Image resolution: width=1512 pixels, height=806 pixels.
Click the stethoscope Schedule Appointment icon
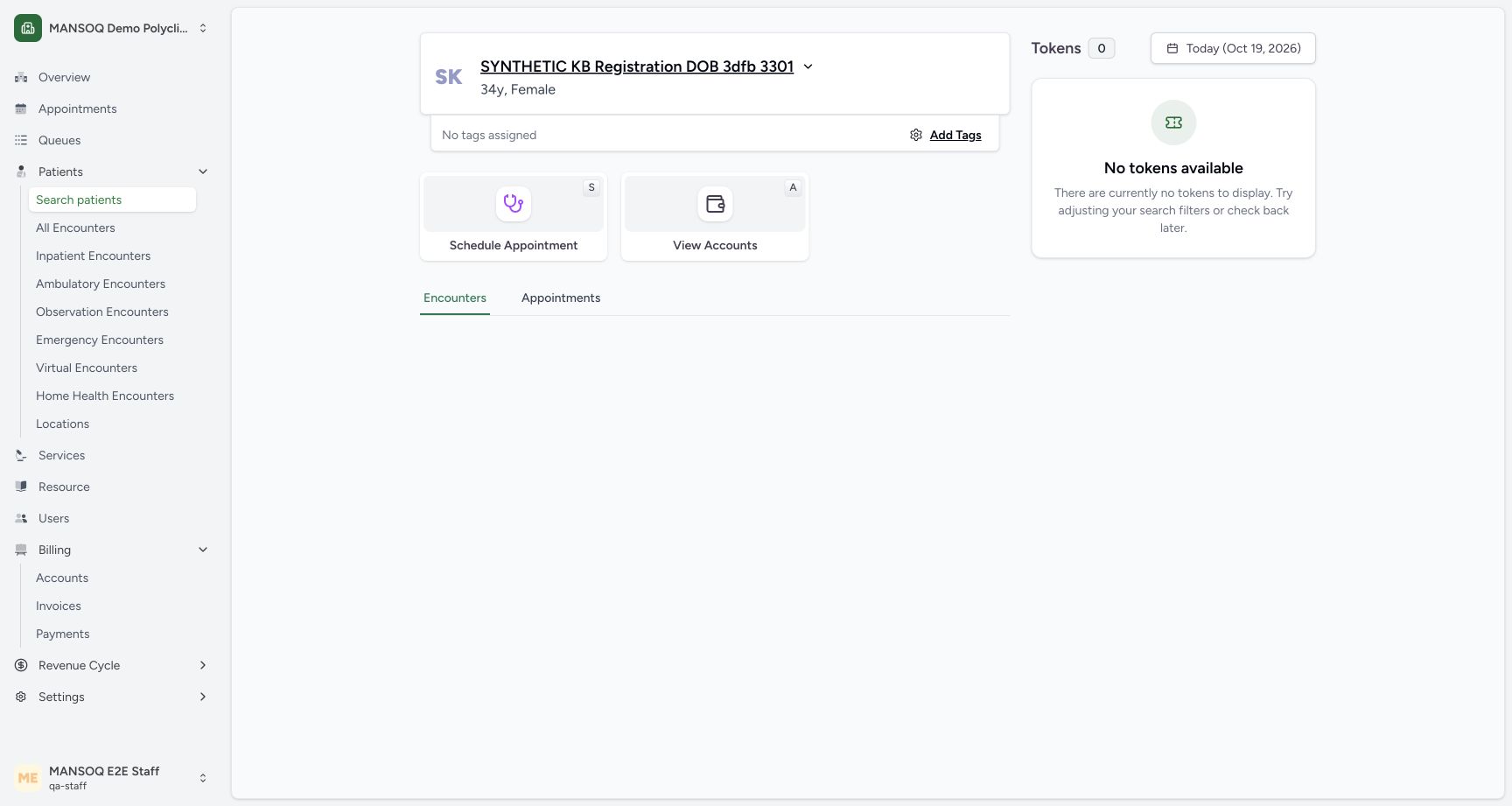(514, 204)
